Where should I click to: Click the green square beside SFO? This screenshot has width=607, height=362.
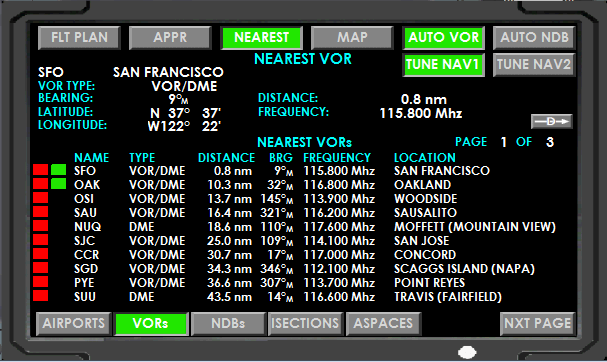58,170
